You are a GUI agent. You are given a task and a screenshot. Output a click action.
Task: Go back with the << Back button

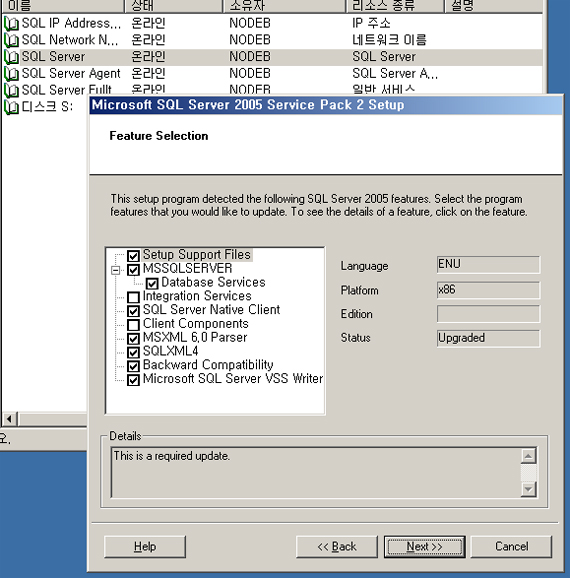pyautogui.click(x=337, y=546)
